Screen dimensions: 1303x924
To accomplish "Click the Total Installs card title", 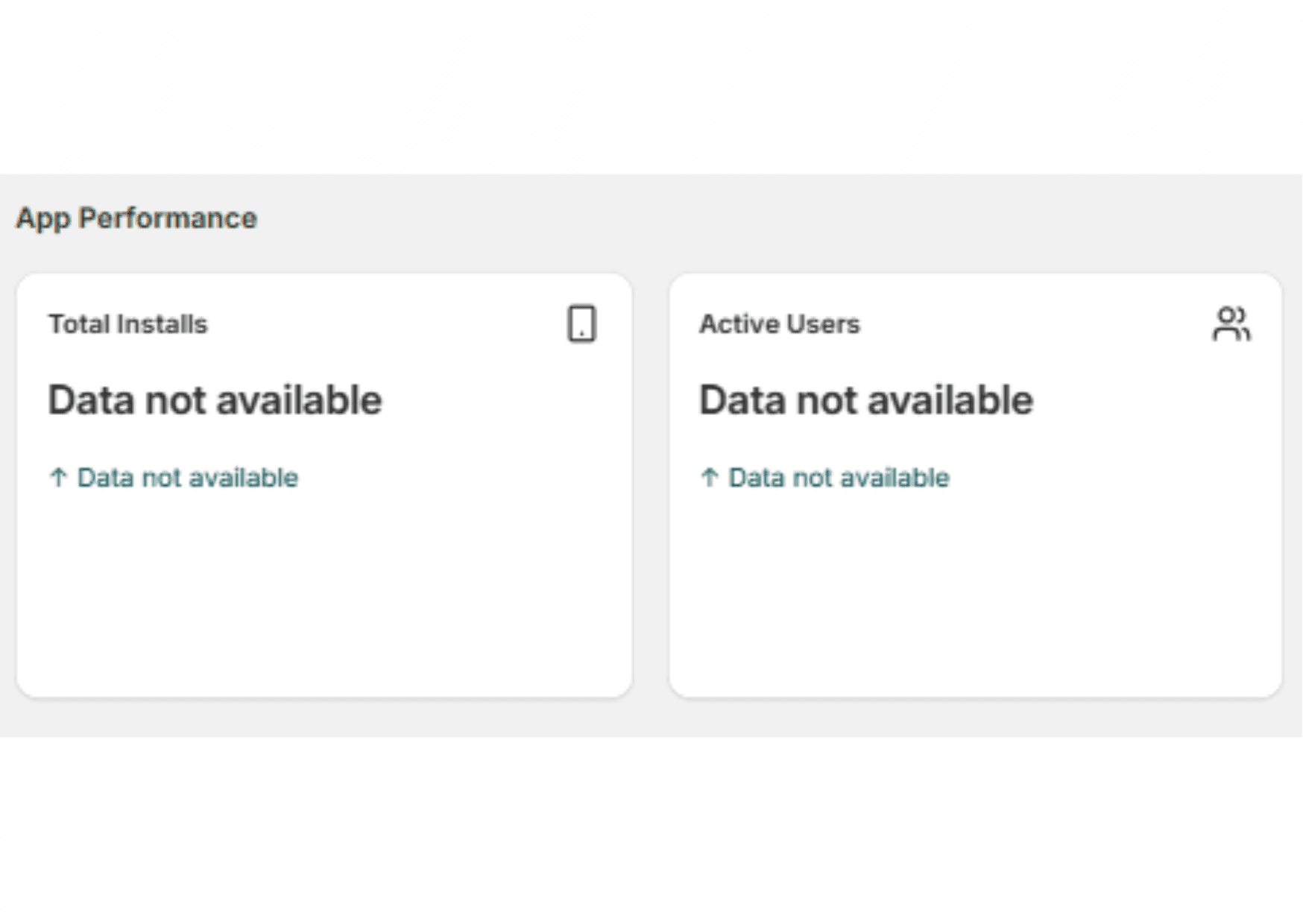I will tap(127, 324).
